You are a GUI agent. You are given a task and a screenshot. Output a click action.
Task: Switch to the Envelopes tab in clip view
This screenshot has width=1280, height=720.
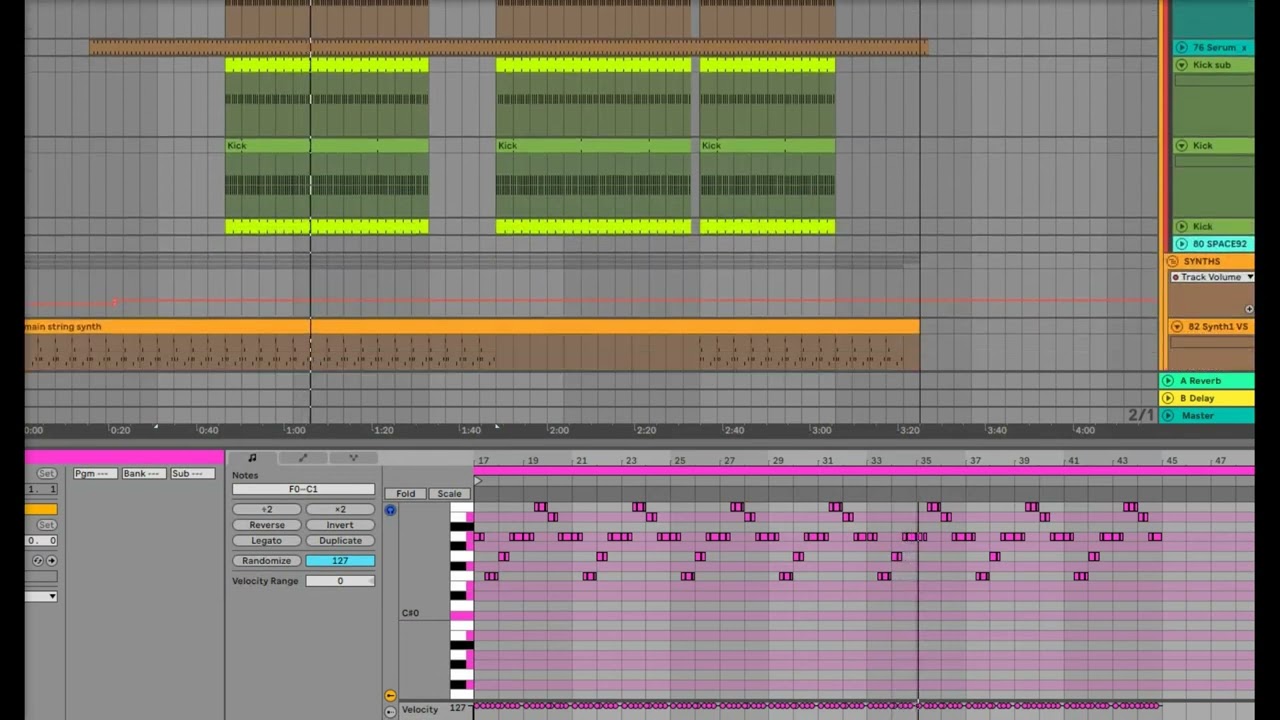303,458
